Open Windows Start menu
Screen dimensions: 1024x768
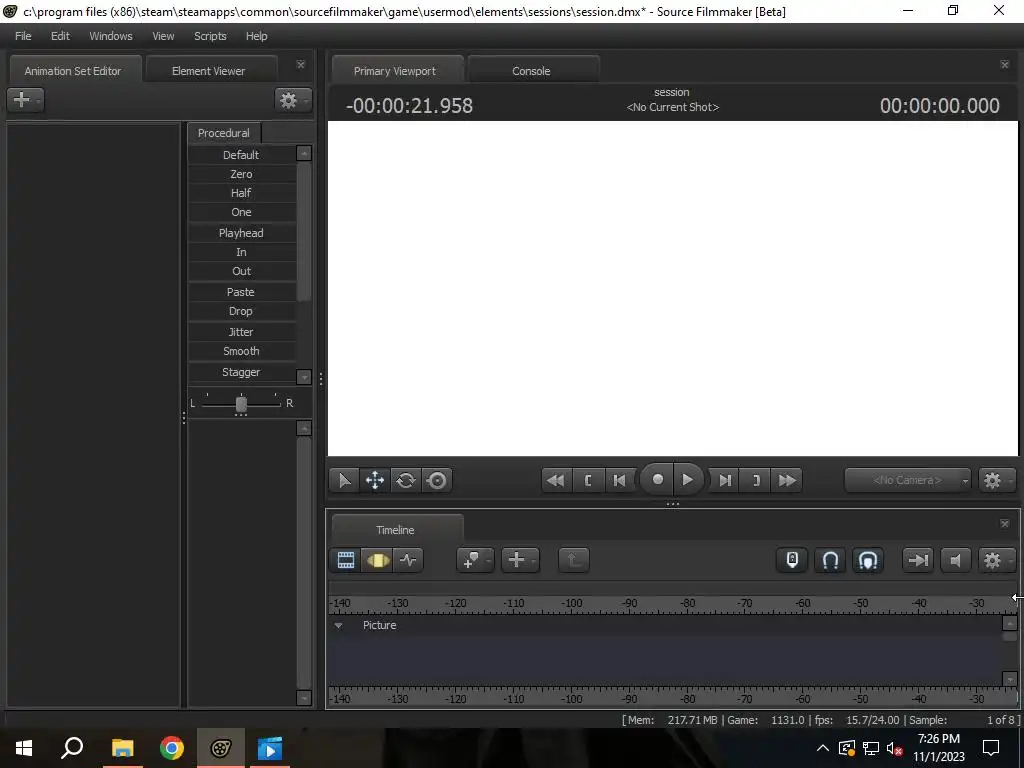[x=24, y=748]
